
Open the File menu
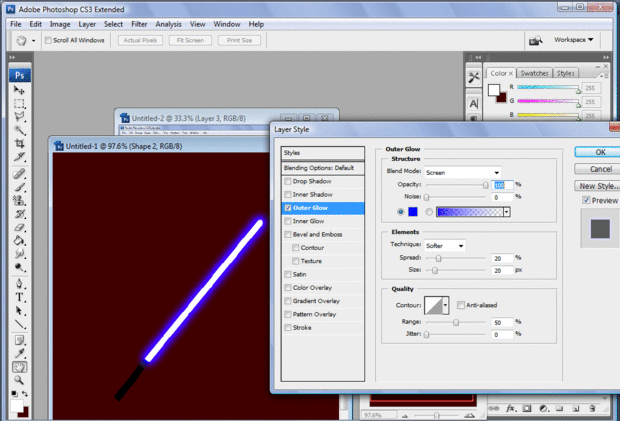[x=16, y=24]
